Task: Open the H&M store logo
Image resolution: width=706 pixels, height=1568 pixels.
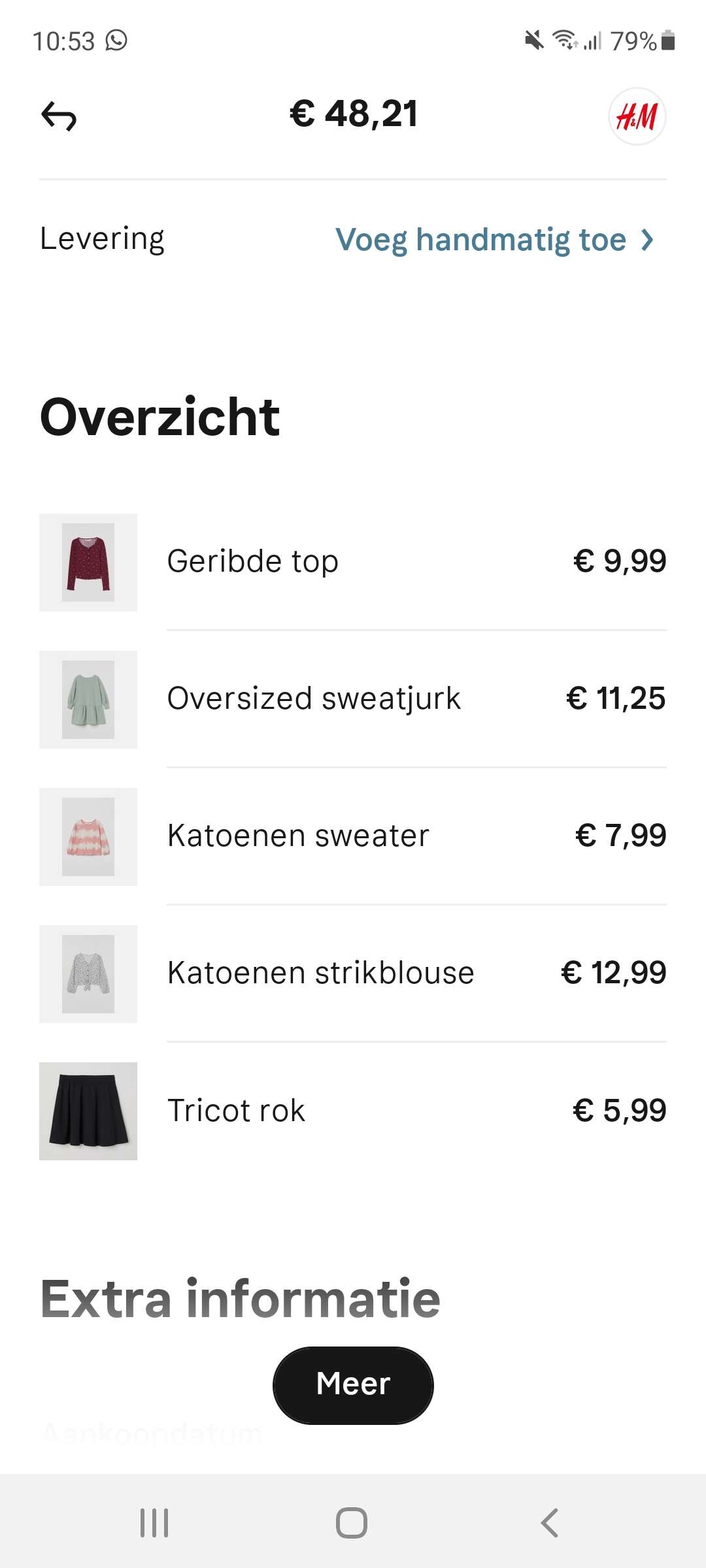Action: coord(637,116)
